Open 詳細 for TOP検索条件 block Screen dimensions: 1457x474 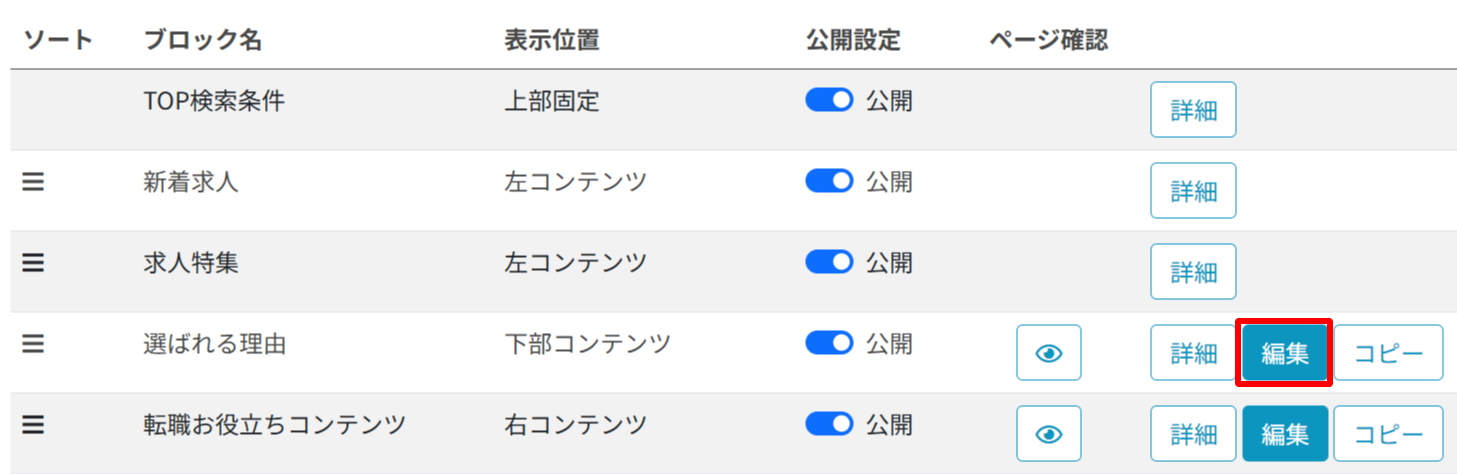[1193, 110]
